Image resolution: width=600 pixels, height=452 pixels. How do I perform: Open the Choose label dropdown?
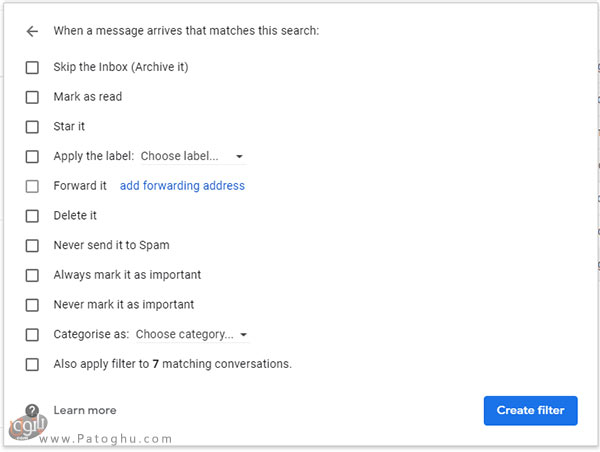(x=186, y=156)
